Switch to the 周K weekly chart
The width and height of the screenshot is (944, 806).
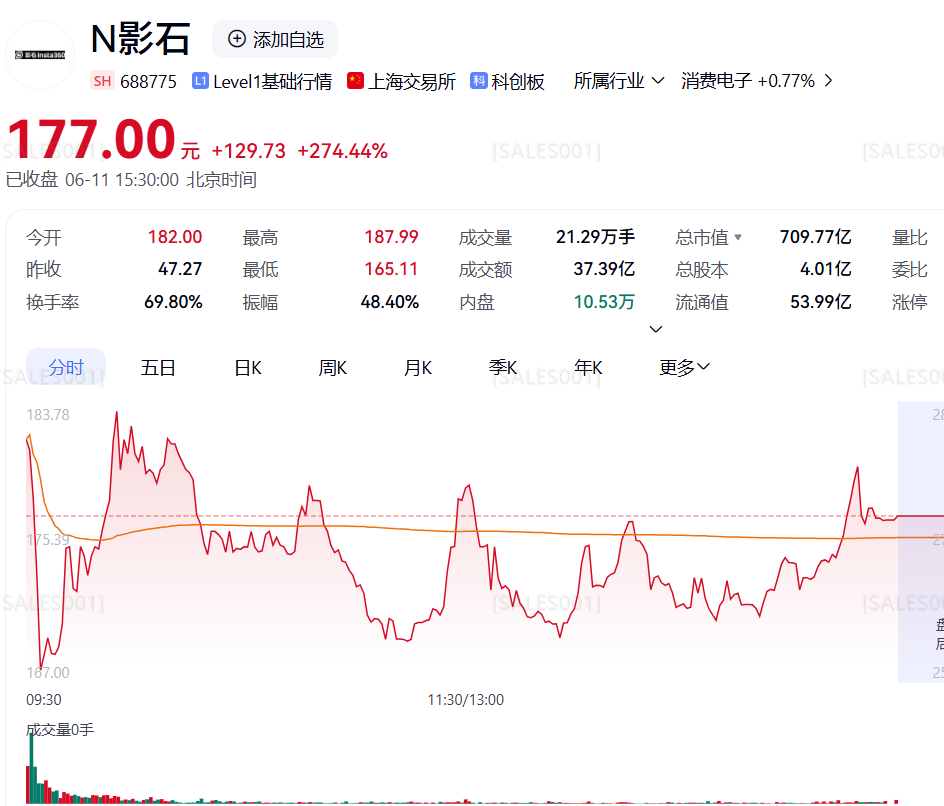[333, 368]
